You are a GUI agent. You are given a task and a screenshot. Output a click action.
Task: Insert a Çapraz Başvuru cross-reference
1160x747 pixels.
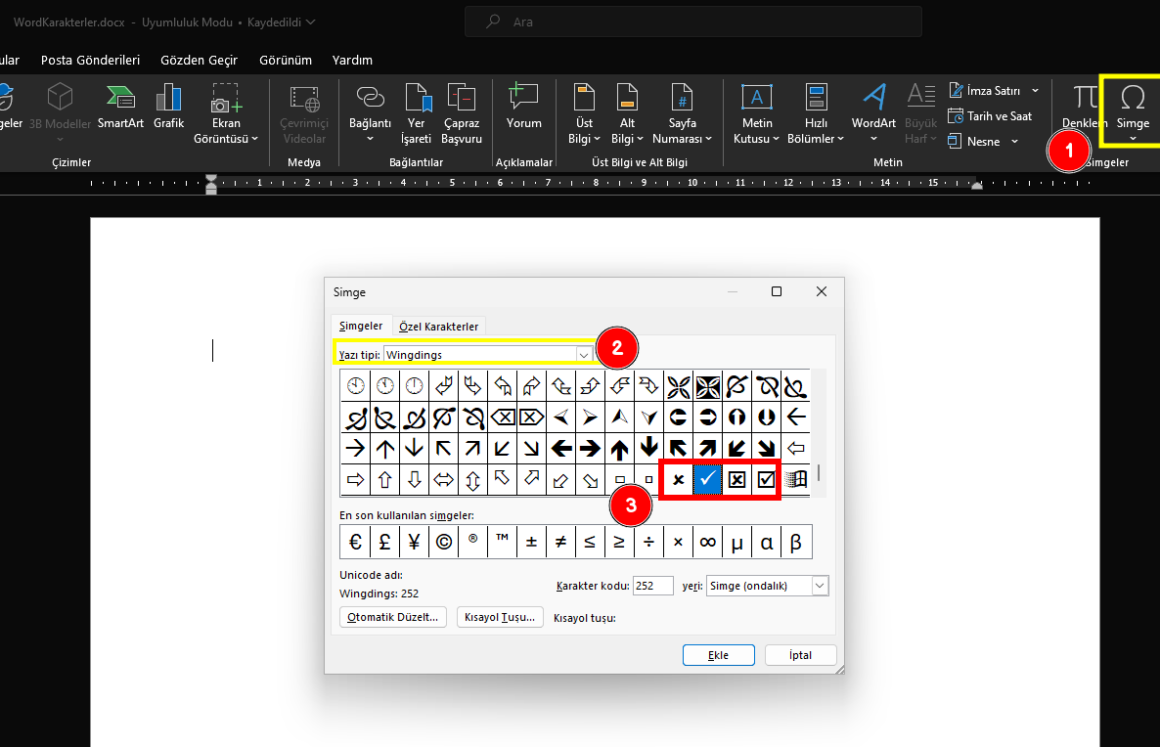462,114
